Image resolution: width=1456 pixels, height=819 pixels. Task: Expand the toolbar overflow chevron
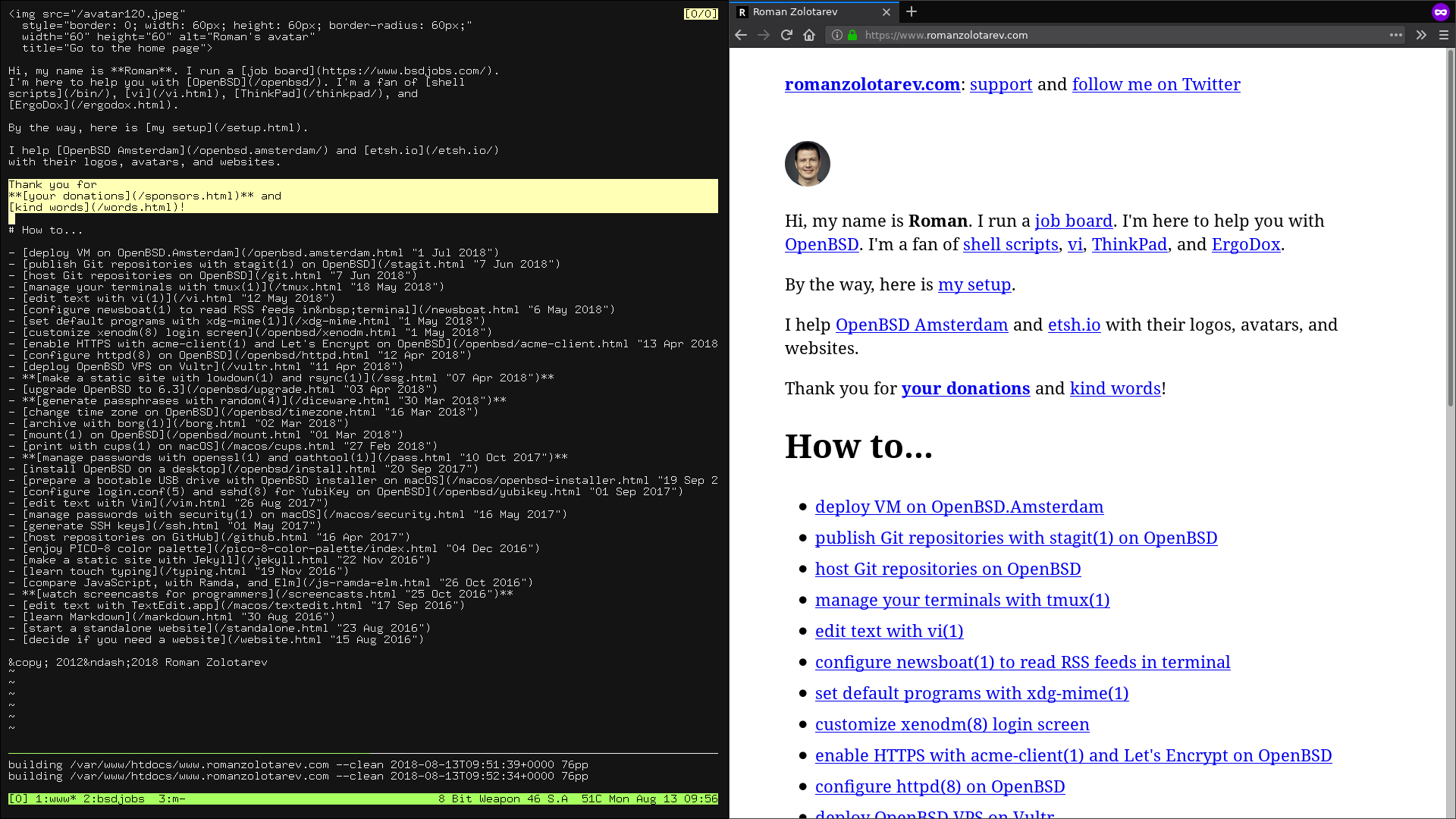click(1420, 35)
